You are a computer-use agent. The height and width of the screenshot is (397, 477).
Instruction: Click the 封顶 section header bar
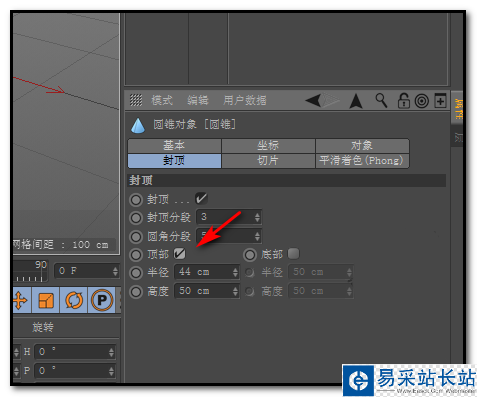point(287,180)
